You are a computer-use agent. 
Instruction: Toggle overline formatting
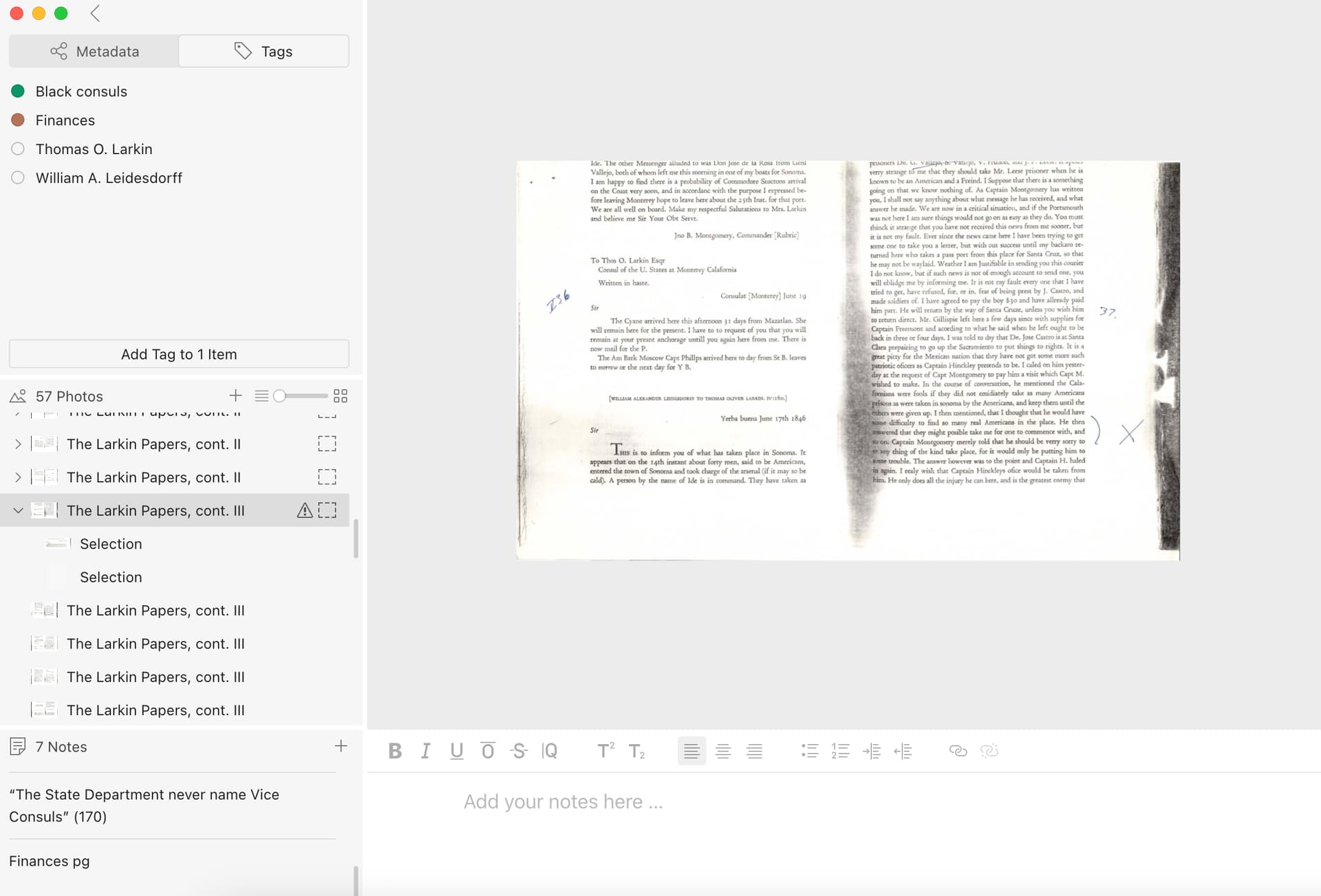[488, 751]
